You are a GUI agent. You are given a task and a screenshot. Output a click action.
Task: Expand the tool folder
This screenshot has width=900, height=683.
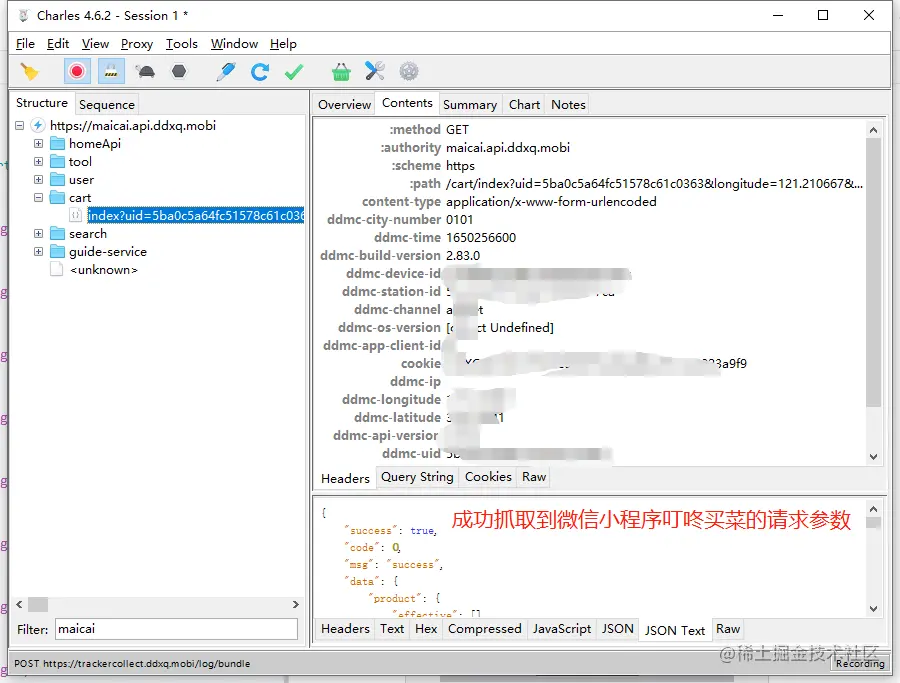pos(38,162)
